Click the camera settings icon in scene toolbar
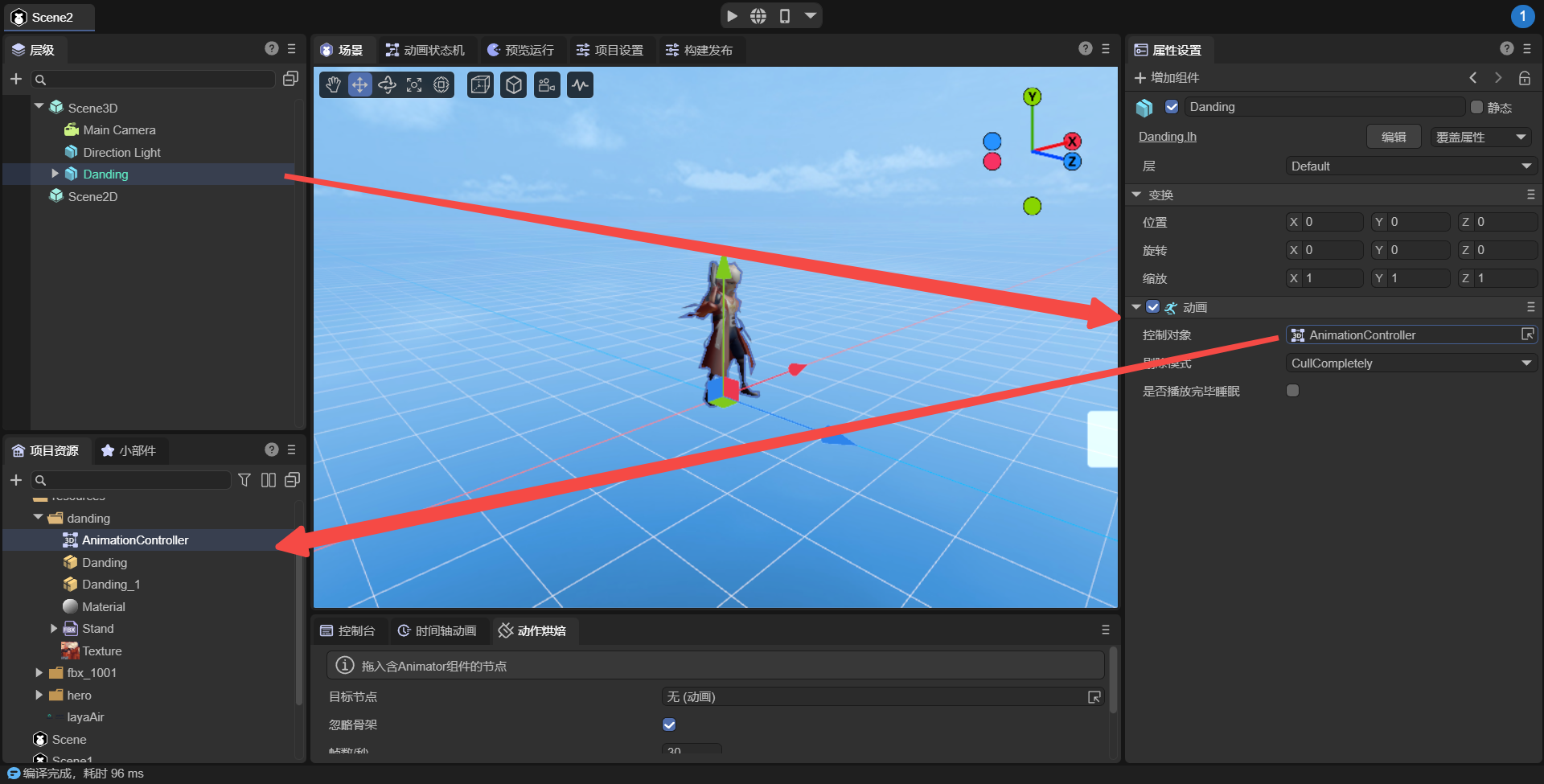Viewport: 1544px width, 784px height. 548,84
